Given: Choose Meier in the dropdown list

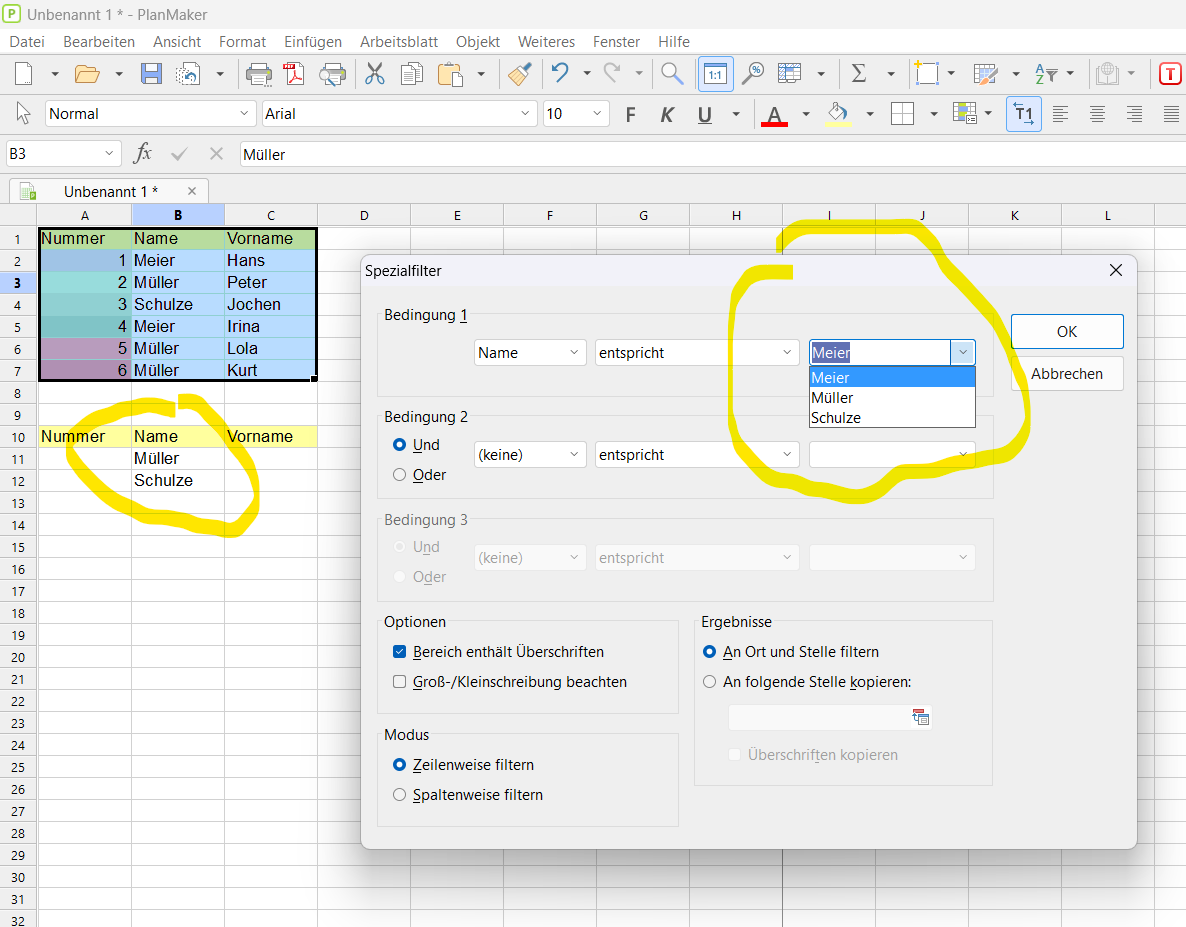Looking at the screenshot, I should pos(892,377).
